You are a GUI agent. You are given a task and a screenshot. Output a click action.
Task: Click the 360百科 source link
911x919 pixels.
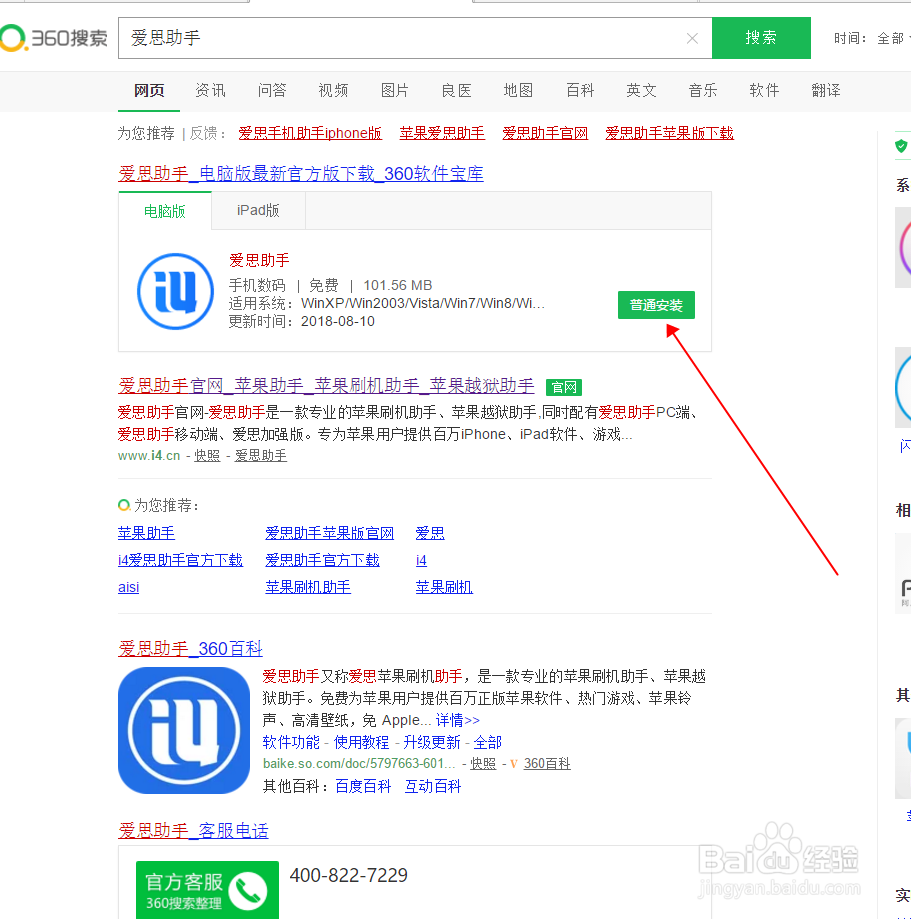tap(547, 764)
